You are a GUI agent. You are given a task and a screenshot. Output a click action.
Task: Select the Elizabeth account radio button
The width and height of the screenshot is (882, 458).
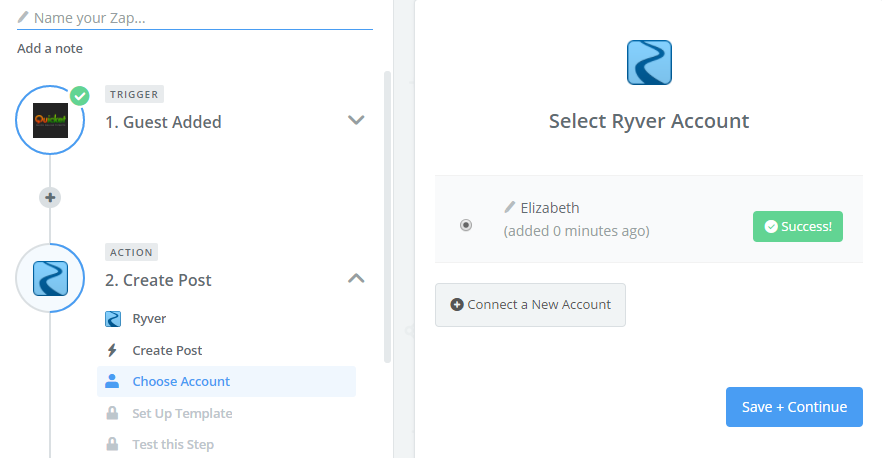point(466,225)
